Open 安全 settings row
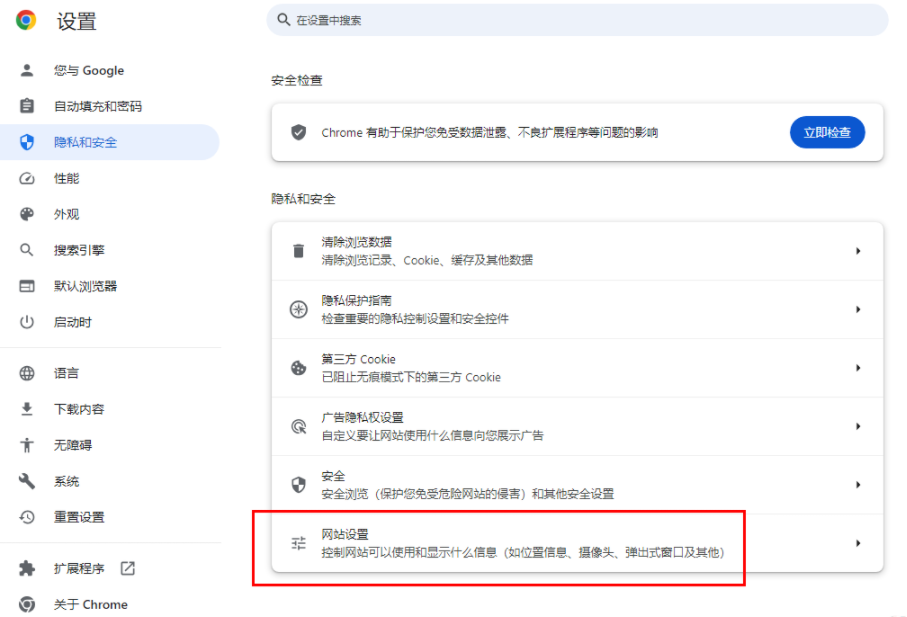 (577, 485)
